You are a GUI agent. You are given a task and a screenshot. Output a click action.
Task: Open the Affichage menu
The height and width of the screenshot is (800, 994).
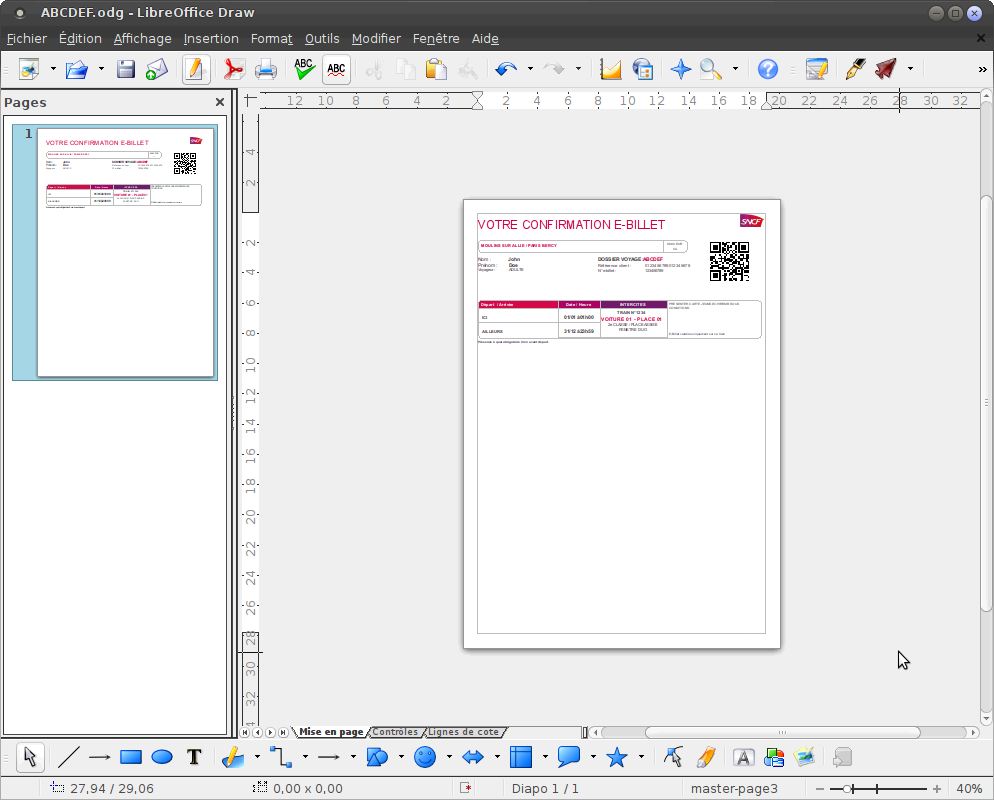pyautogui.click(x=143, y=39)
